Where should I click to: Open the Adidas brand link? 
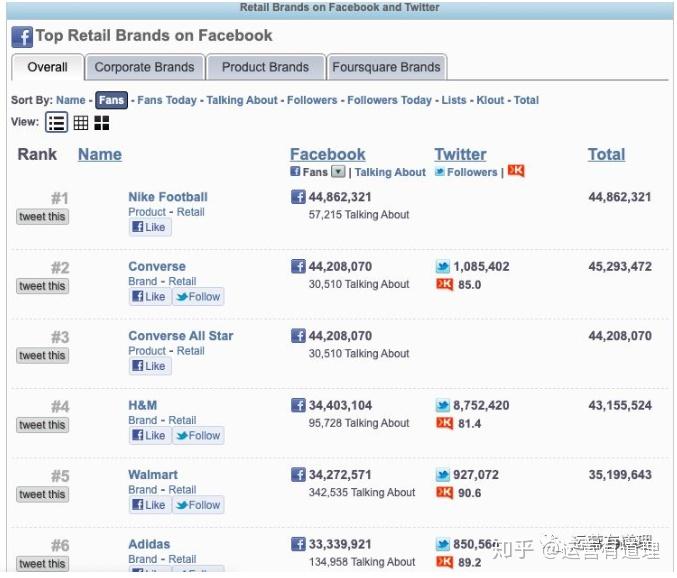click(149, 544)
